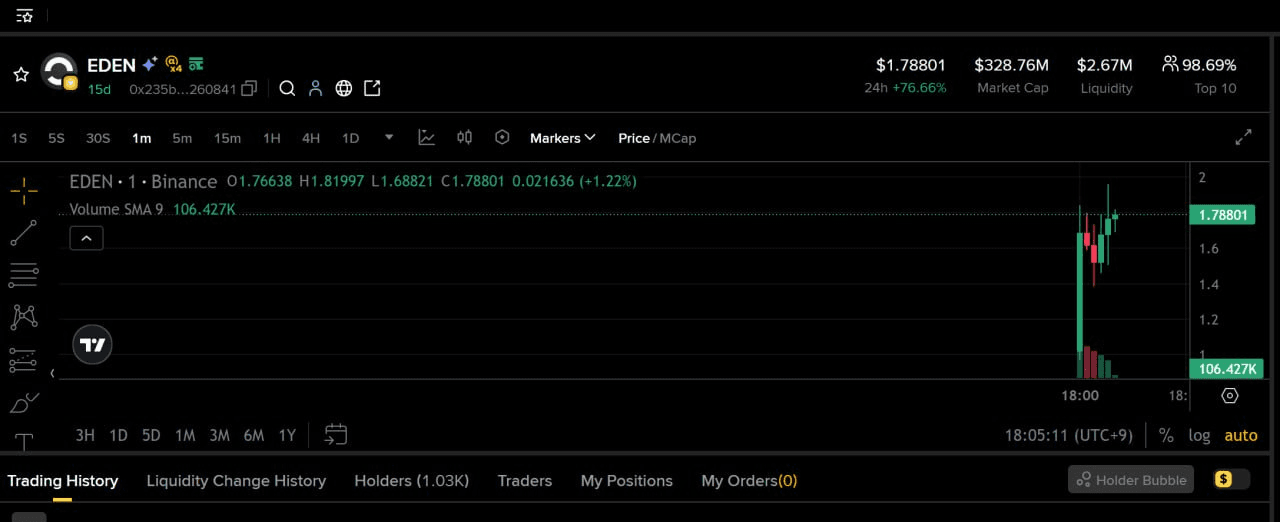Open the search magnifier icon

(287, 88)
